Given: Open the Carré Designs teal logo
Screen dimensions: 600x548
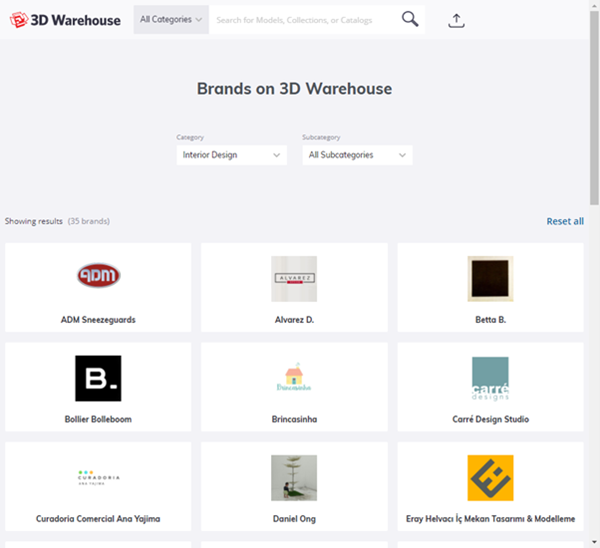Looking at the screenshot, I should (490, 378).
